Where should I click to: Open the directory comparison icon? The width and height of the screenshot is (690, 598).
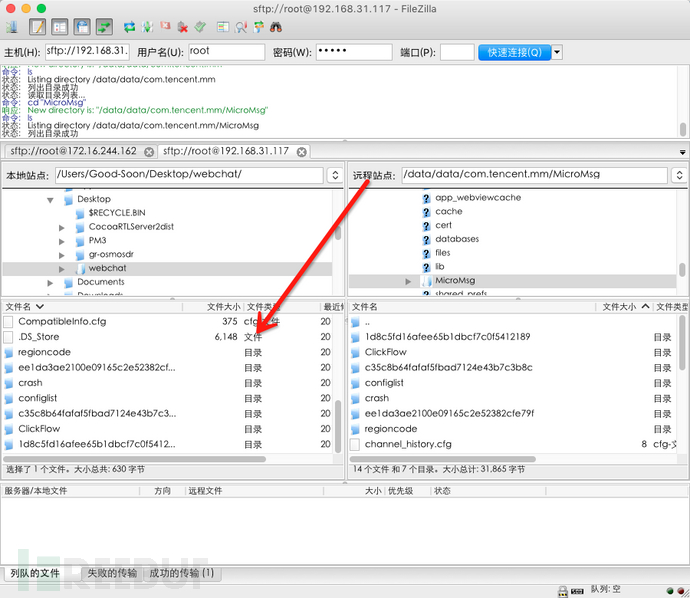pyautogui.click(x=240, y=26)
